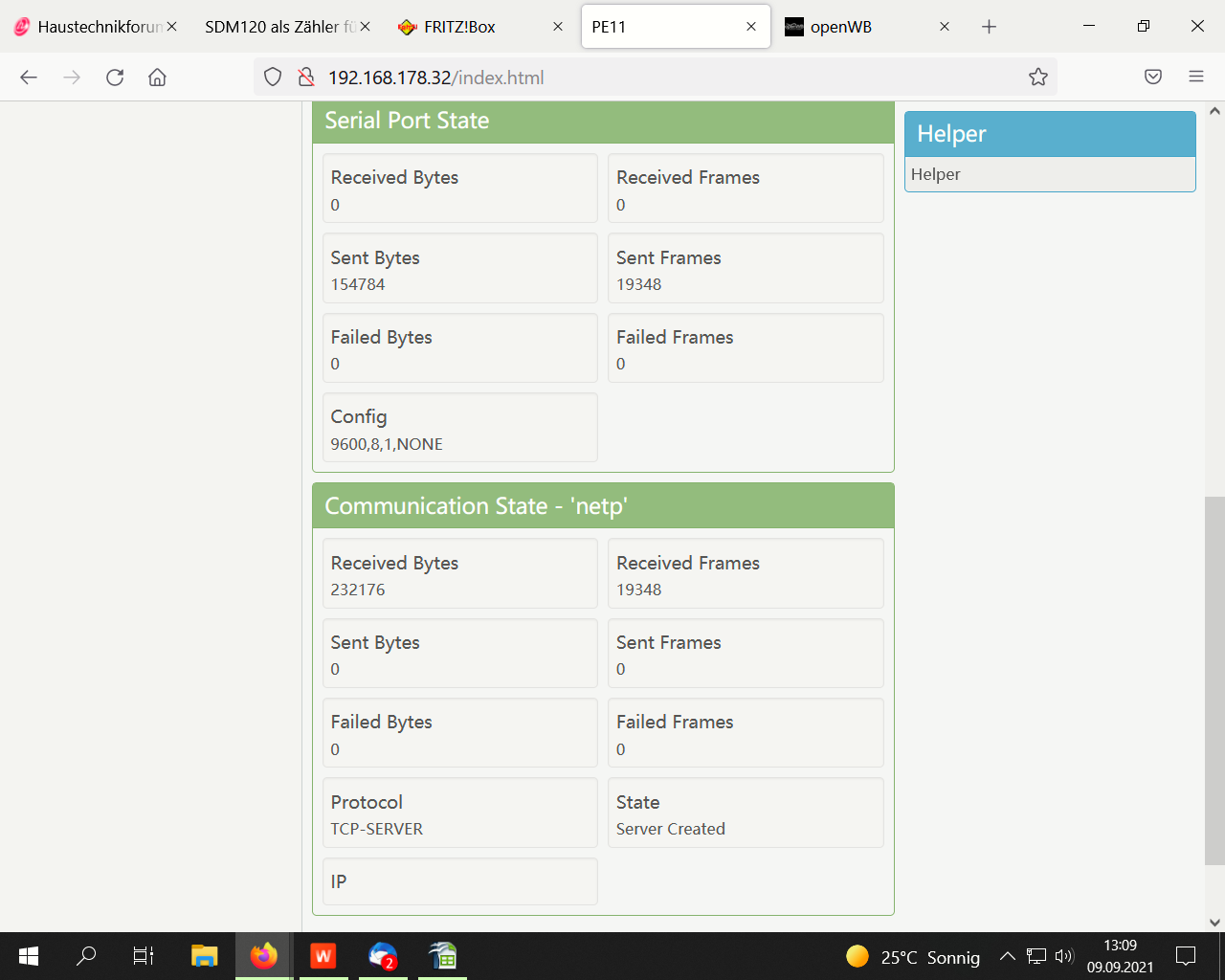Click the Config value 9600,8,1,NONE
Screen dimensions: 1225x980
point(387,444)
